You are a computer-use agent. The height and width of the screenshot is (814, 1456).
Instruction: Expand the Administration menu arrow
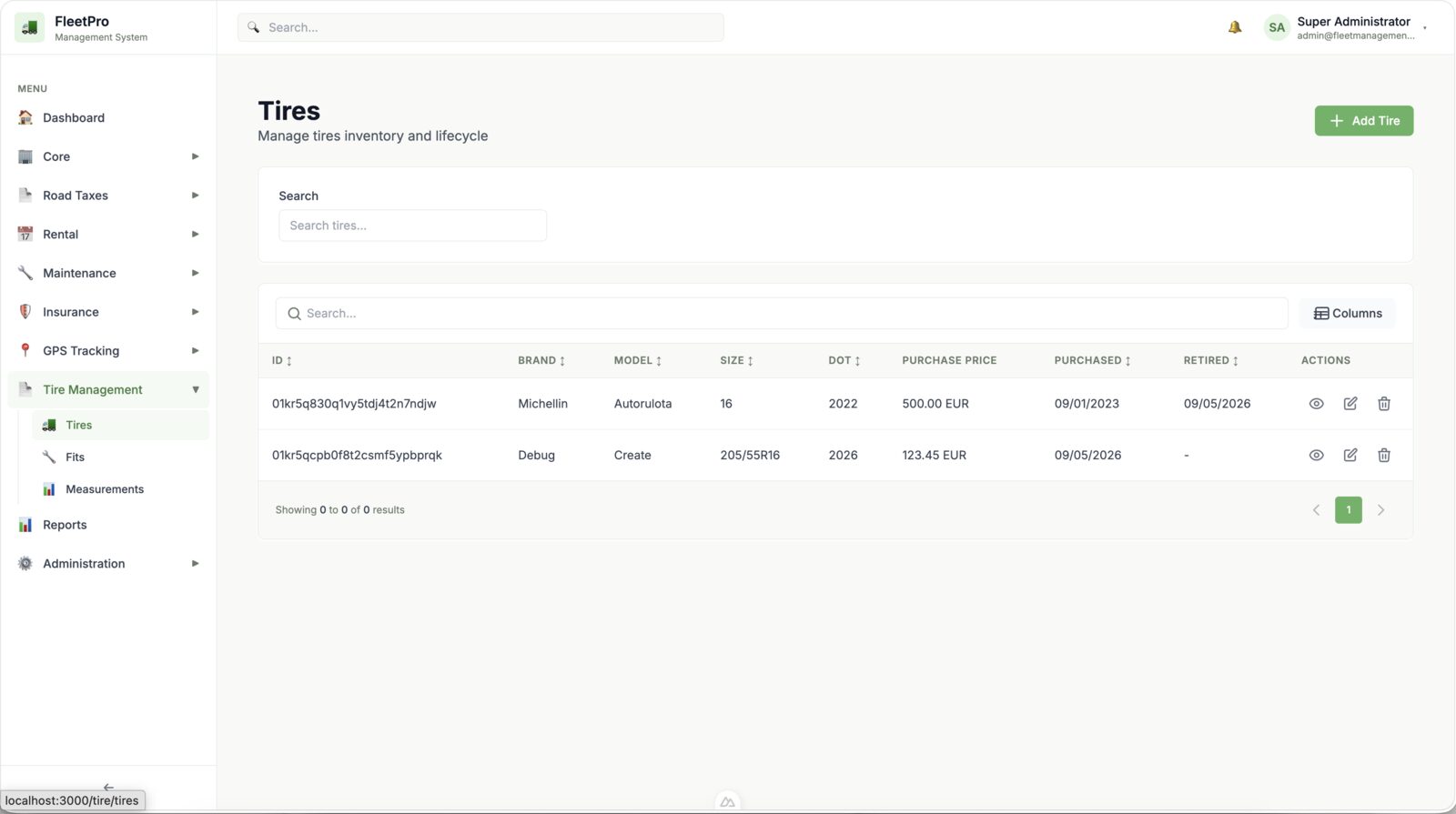tap(195, 564)
